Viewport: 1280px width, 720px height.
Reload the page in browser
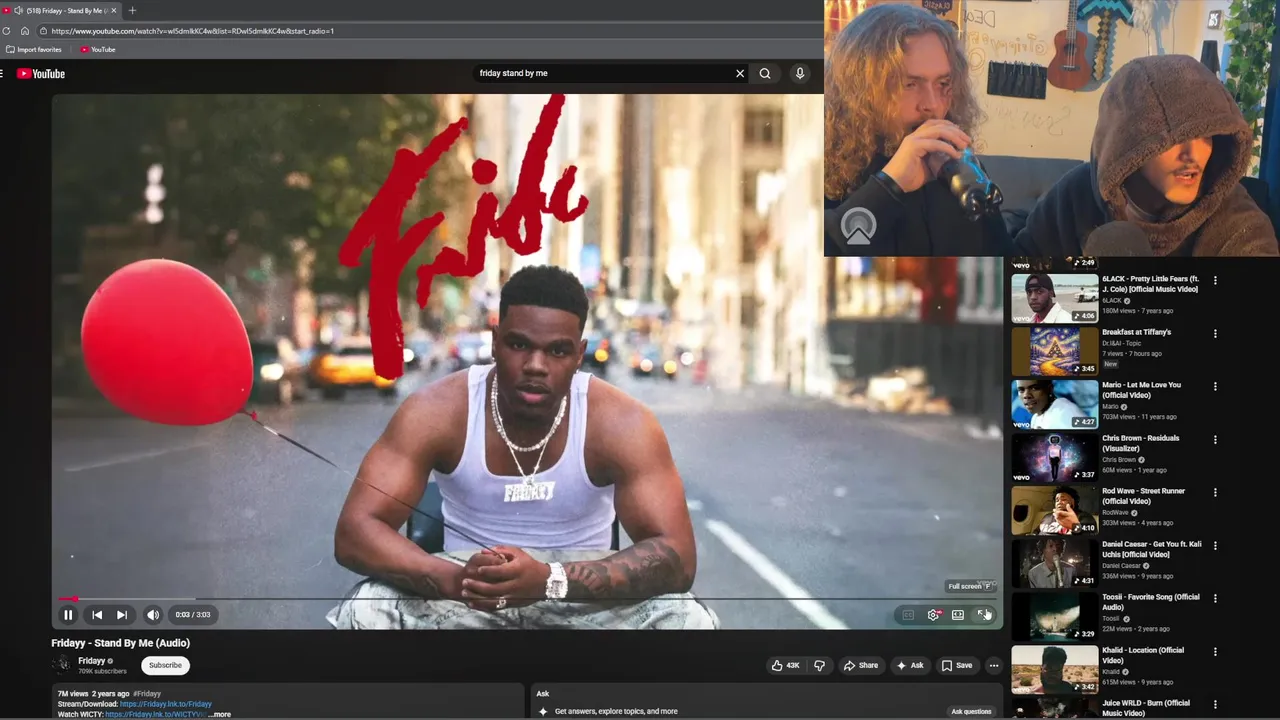6,31
